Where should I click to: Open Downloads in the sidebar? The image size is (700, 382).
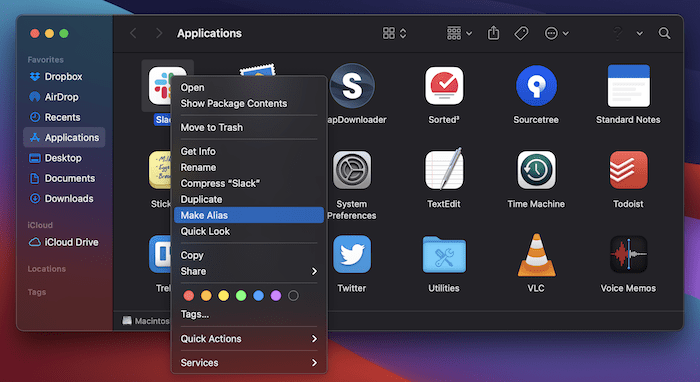click(x=64, y=199)
